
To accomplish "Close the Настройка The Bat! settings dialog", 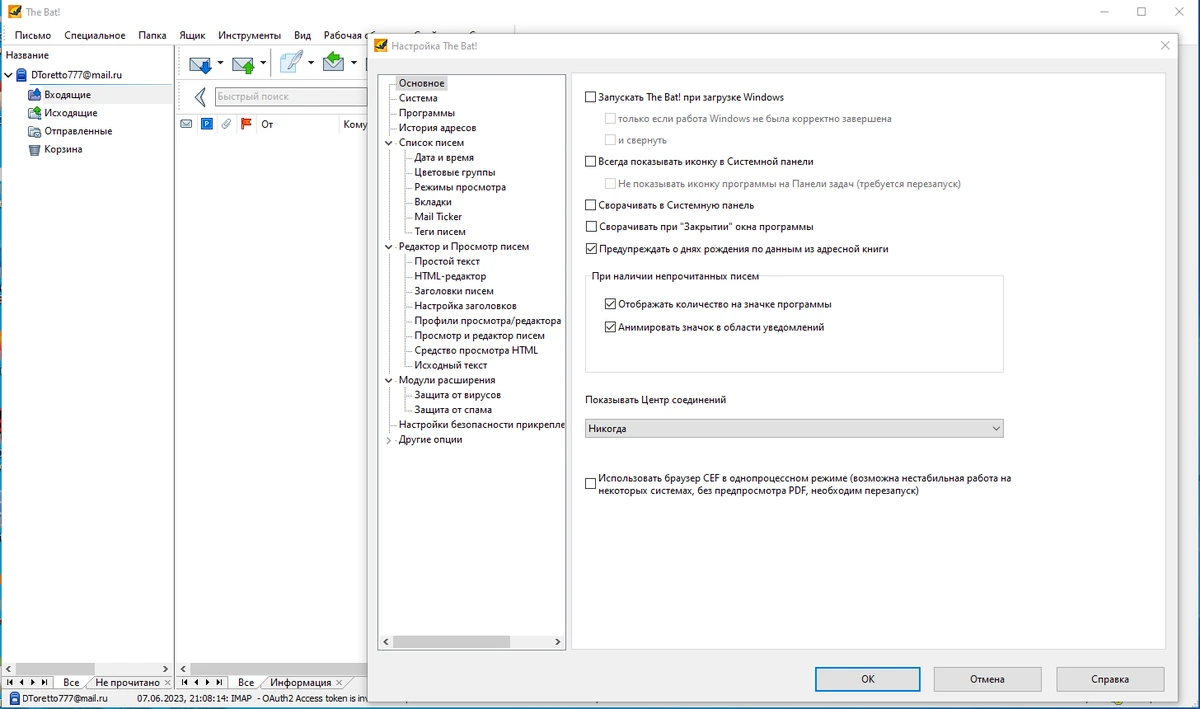I will click(x=1165, y=45).
